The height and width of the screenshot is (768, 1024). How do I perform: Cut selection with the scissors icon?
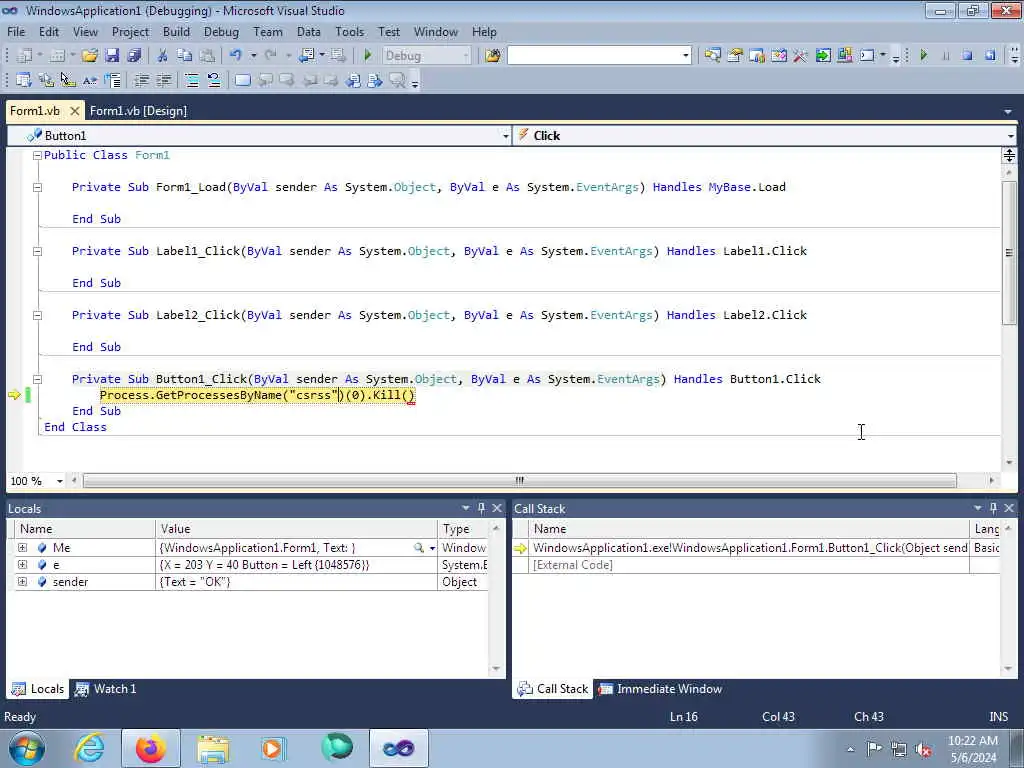[163, 56]
